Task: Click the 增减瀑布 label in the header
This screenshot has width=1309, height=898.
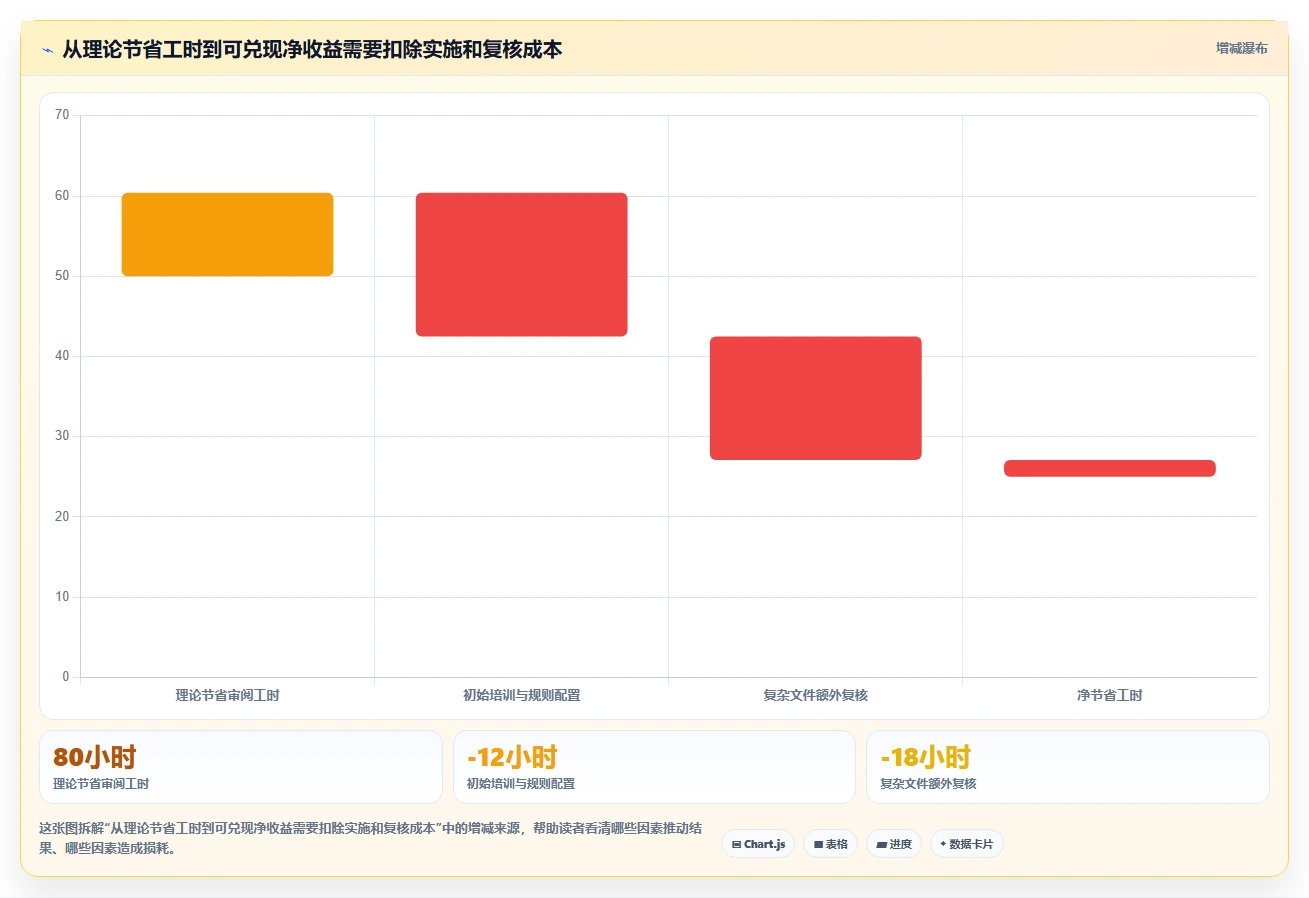Action: (x=1241, y=49)
